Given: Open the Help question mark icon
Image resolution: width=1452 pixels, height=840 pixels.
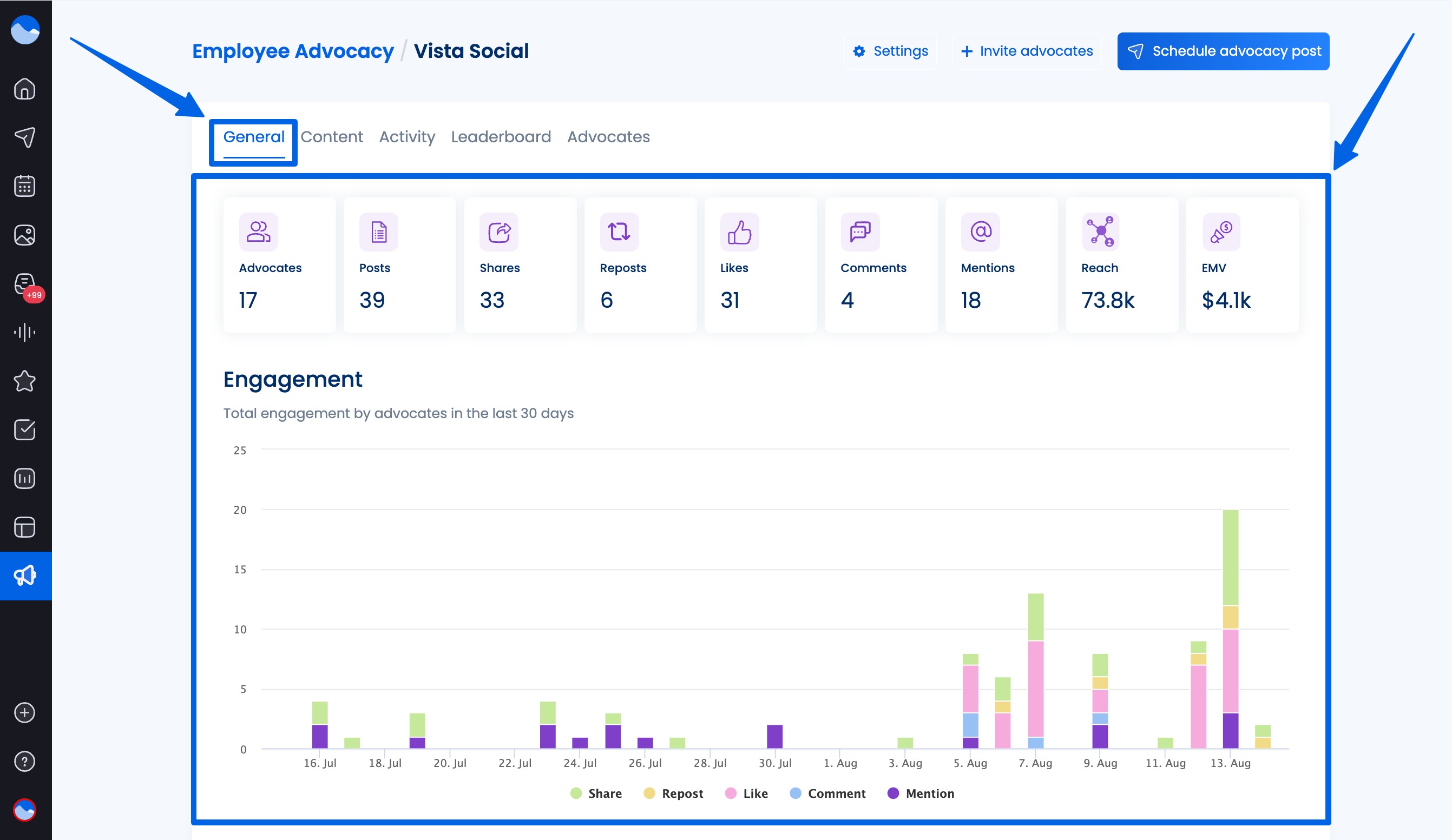Looking at the screenshot, I should tap(25, 761).
